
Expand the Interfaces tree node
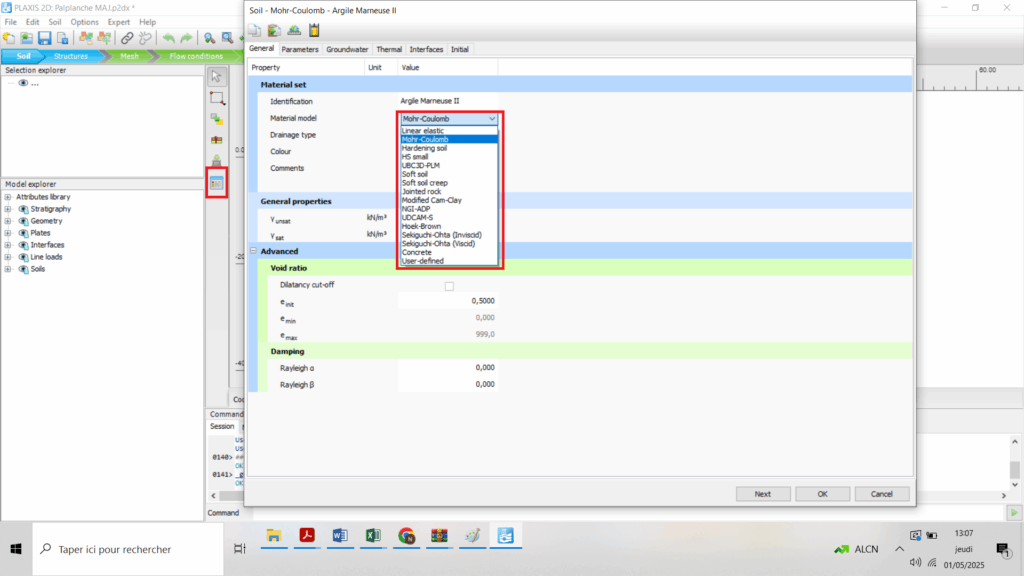[x=8, y=246]
